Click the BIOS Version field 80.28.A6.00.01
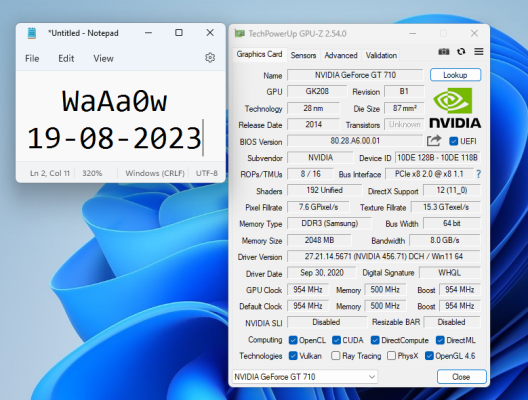Screen dimensions: 528x400 point(355,141)
